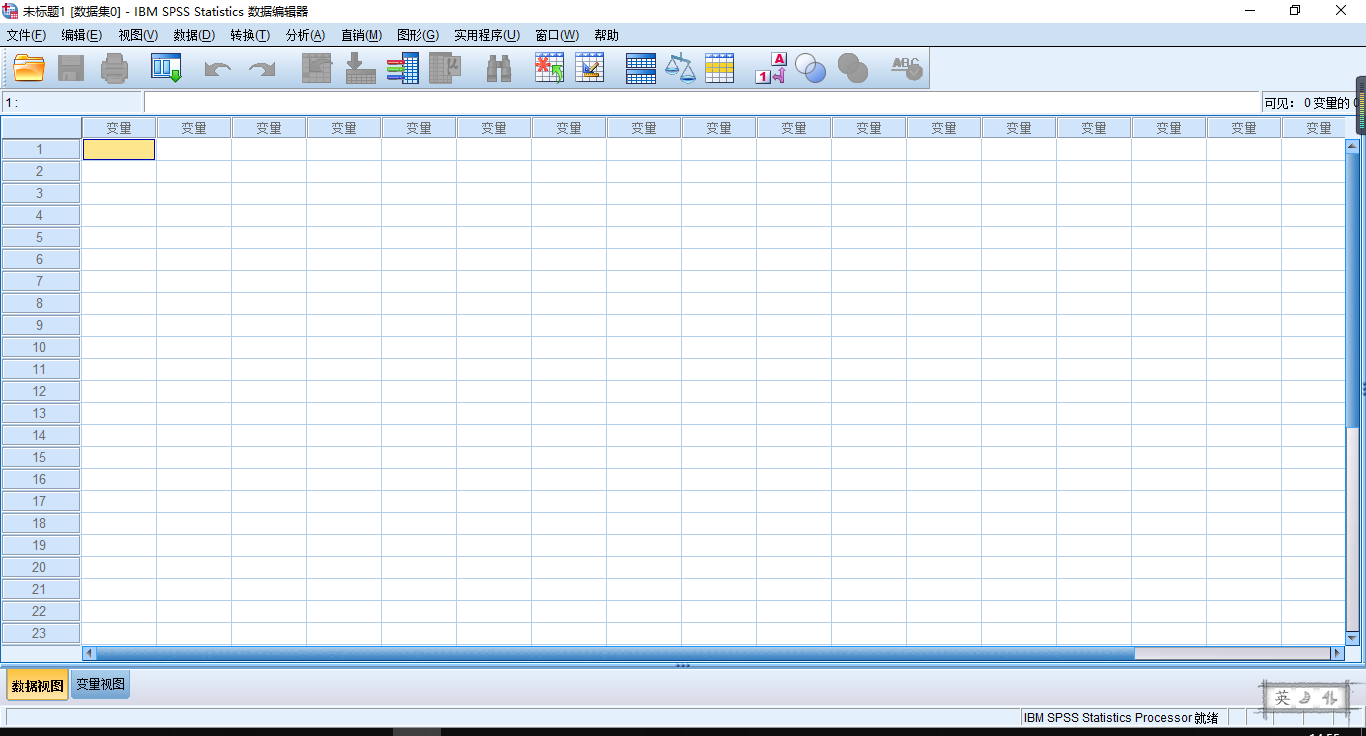Toggle value labels display
The width and height of the screenshot is (1366, 736).
[770, 67]
